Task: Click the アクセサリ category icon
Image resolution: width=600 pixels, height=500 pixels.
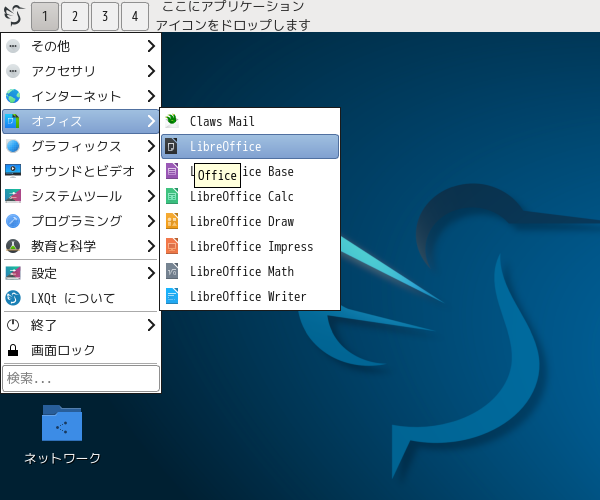Action: 13,71
